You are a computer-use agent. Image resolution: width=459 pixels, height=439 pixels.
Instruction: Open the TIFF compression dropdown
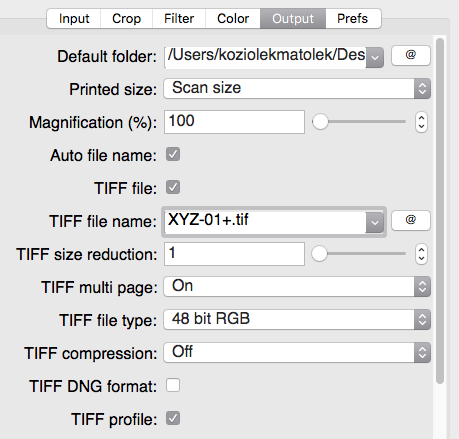[x=297, y=353]
